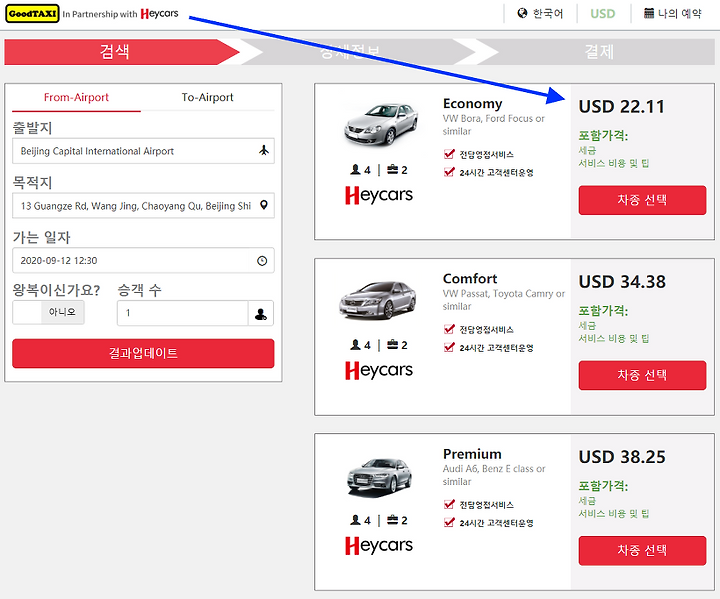Click the Economy luggage capacity icon
Screen dimensions: 720x599
point(392,170)
